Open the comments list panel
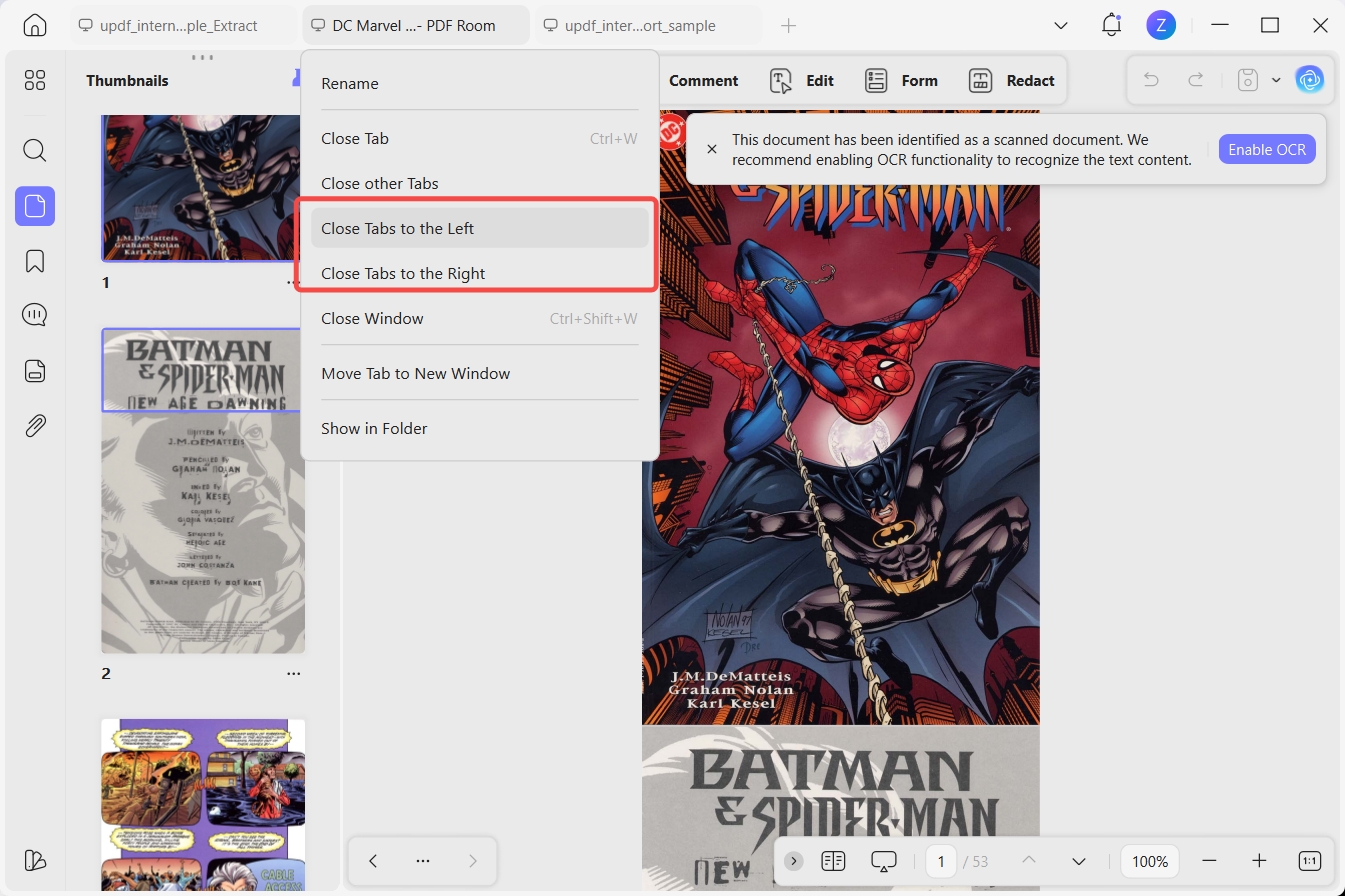Image resolution: width=1345 pixels, height=896 pixels. click(x=35, y=316)
